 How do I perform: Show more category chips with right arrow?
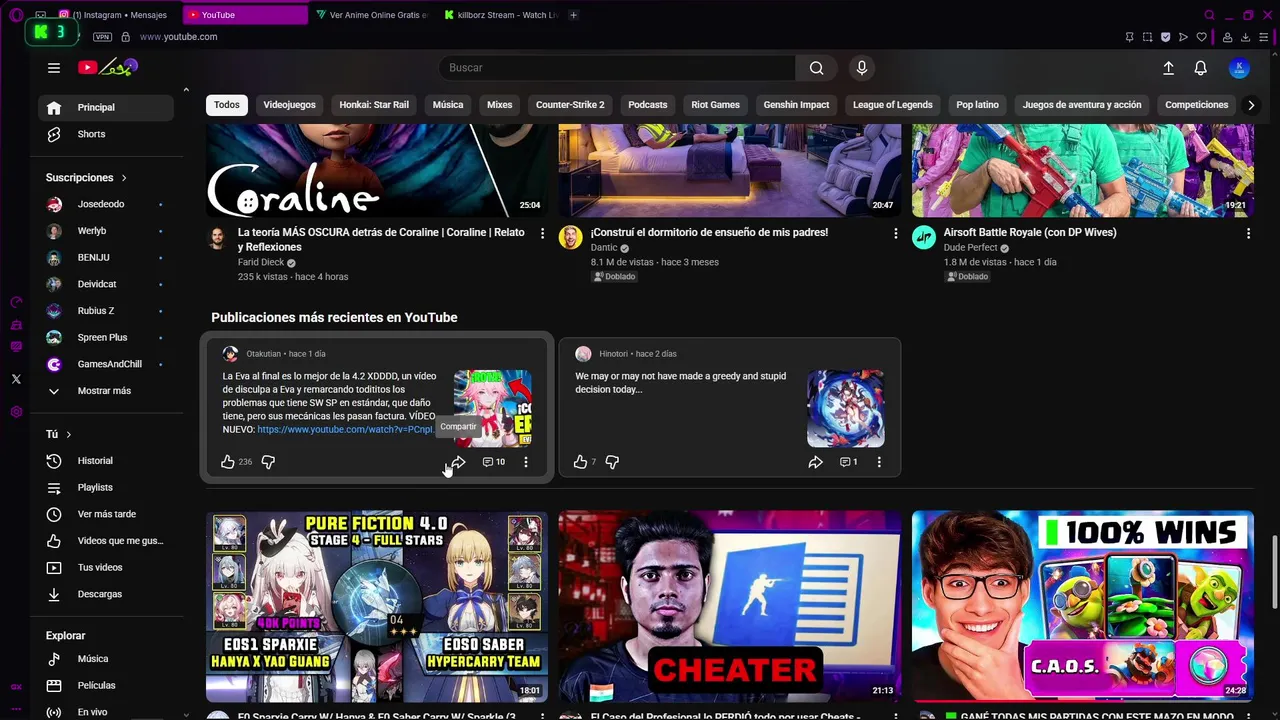1250,105
